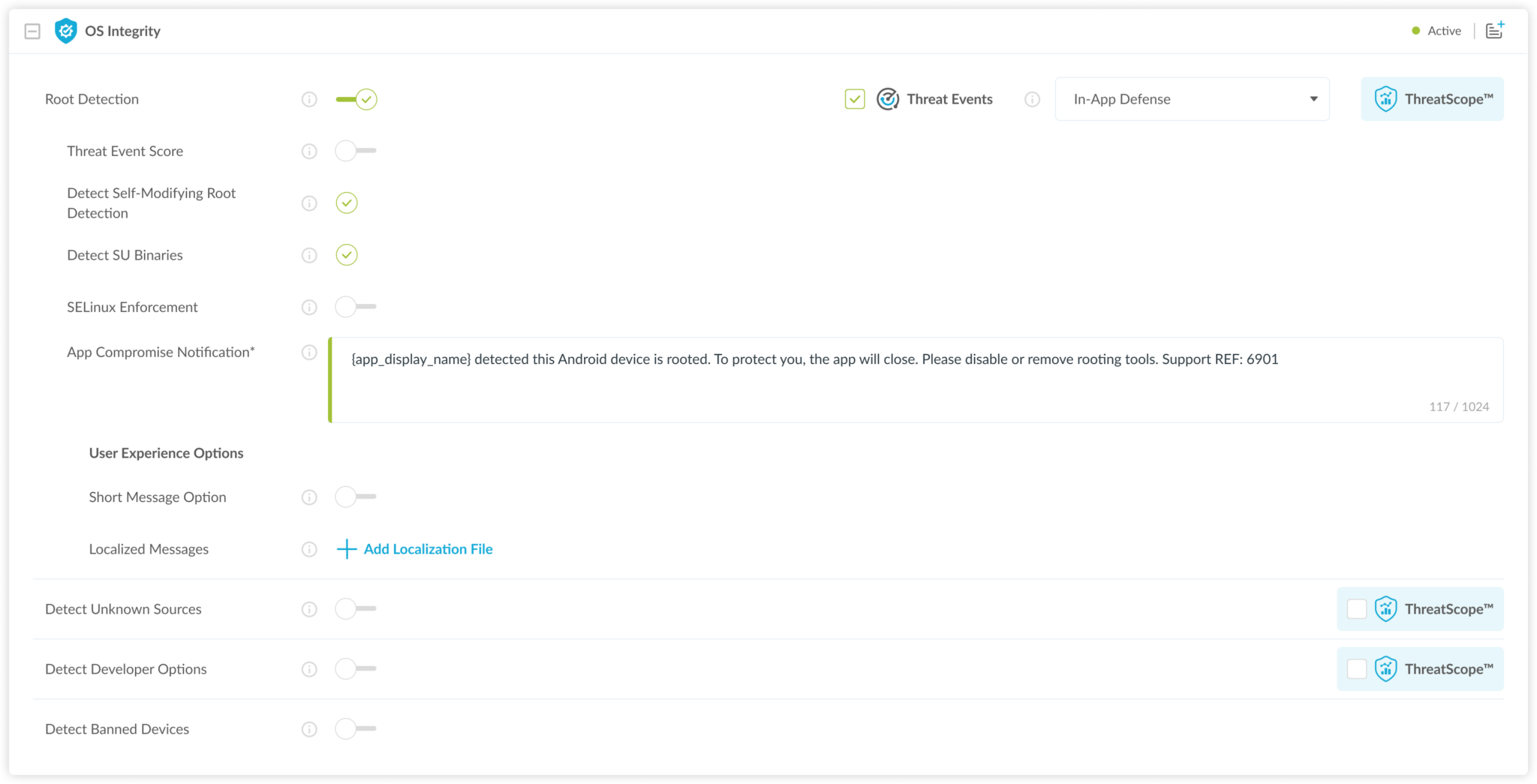The image size is (1537, 784).
Task: Click the ThreatScope button
Action: click(1431, 98)
